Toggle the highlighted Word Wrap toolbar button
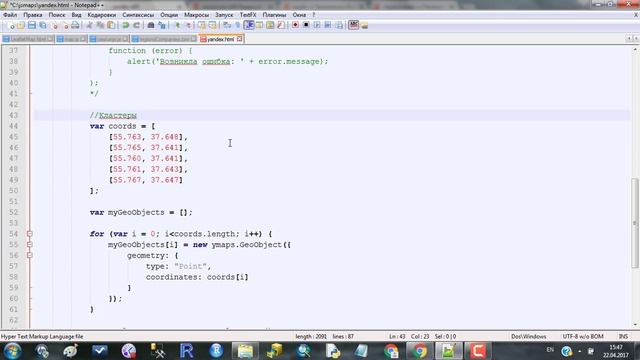Image resolution: width=640 pixels, height=360 pixels. click(249, 25)
